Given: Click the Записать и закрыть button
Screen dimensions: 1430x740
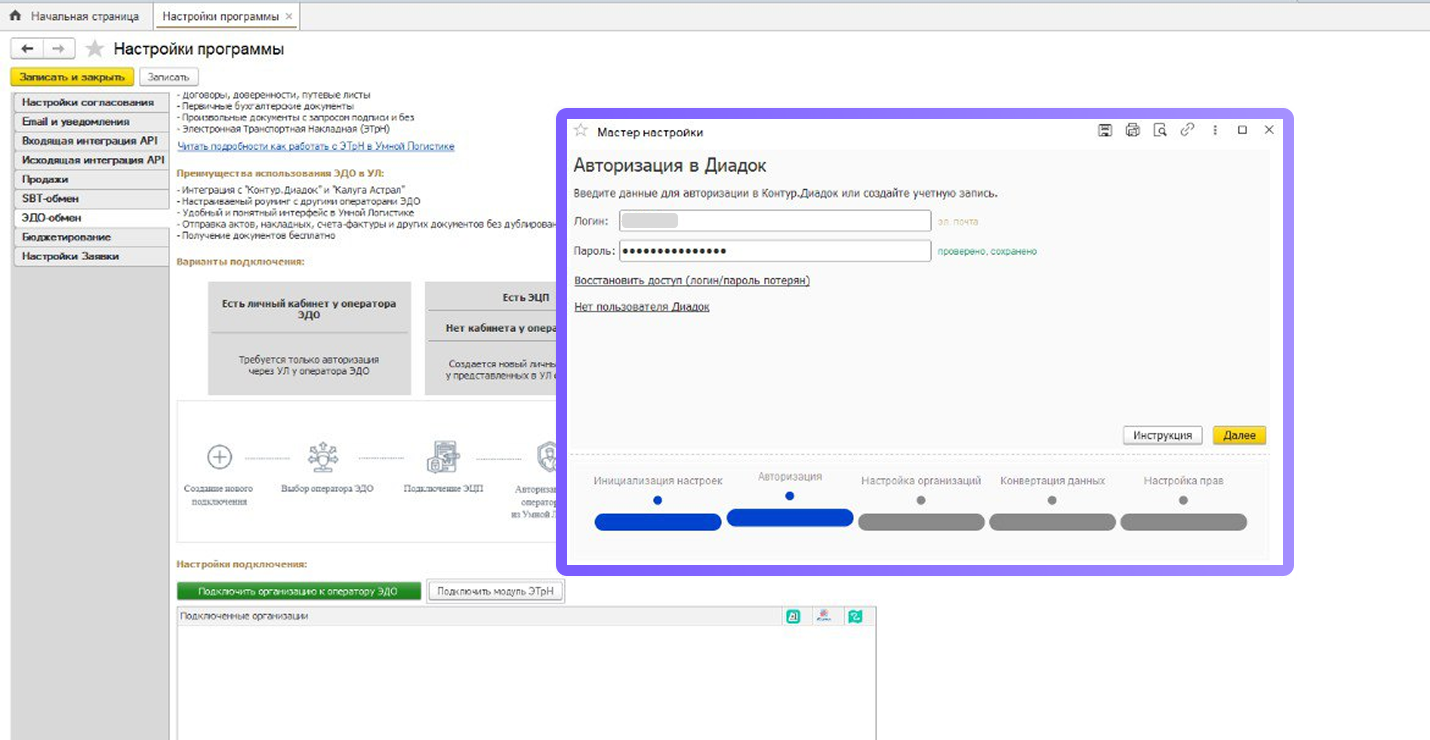Looking at the screenshot, I should tap(71, 77).
